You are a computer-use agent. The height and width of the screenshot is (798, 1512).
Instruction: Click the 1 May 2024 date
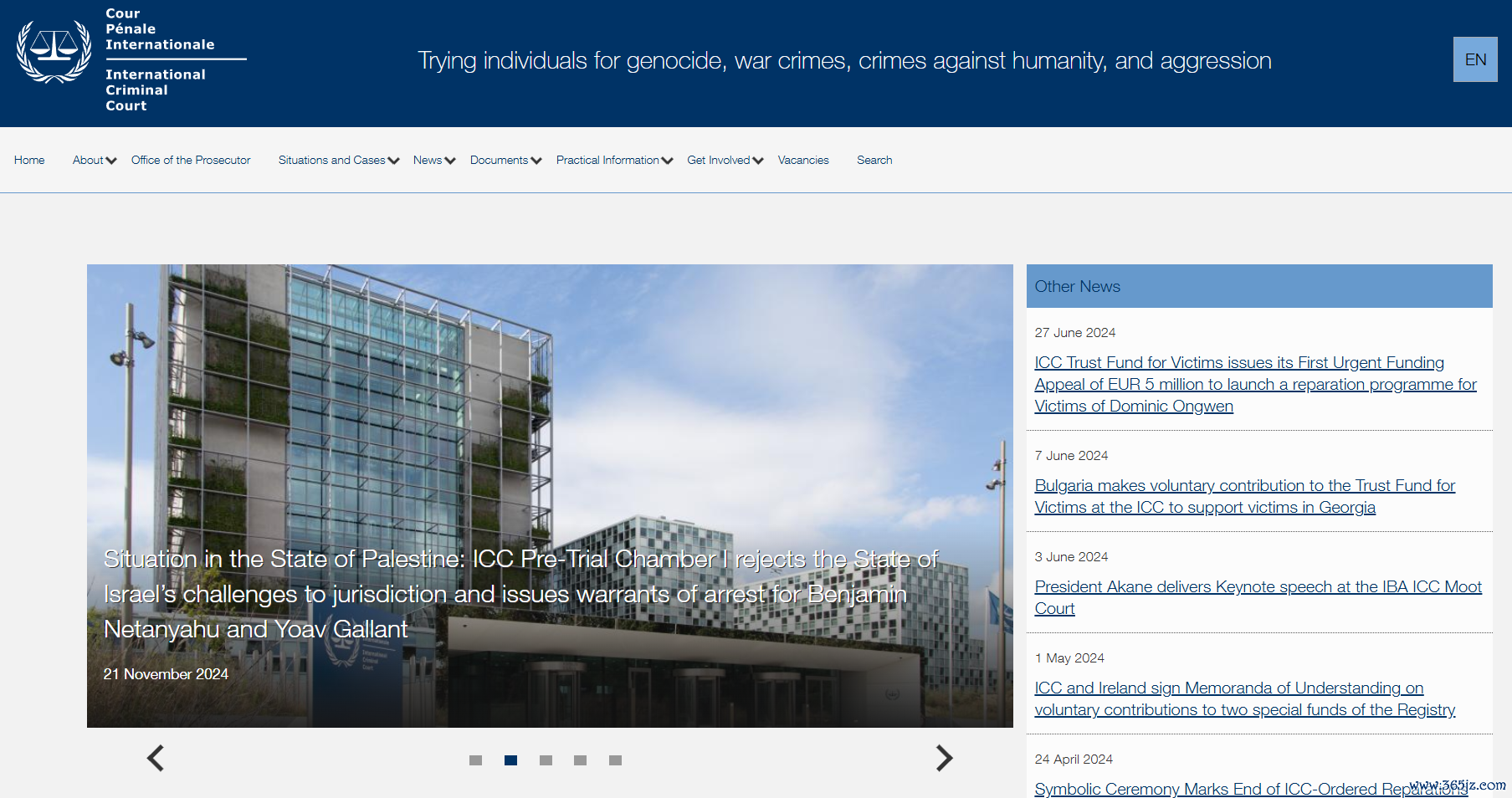1069,658
